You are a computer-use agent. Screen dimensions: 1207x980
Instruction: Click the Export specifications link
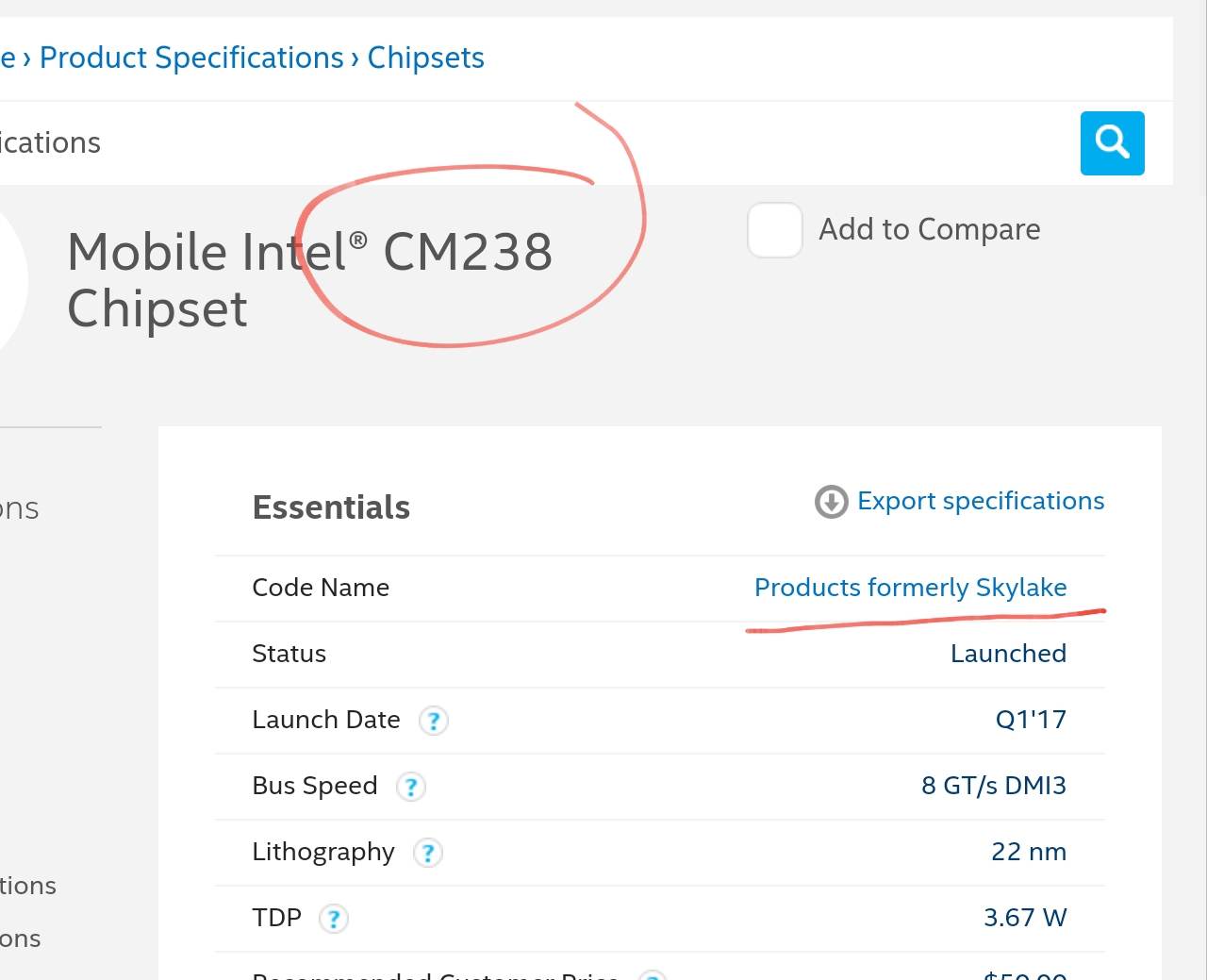(981, 501)
